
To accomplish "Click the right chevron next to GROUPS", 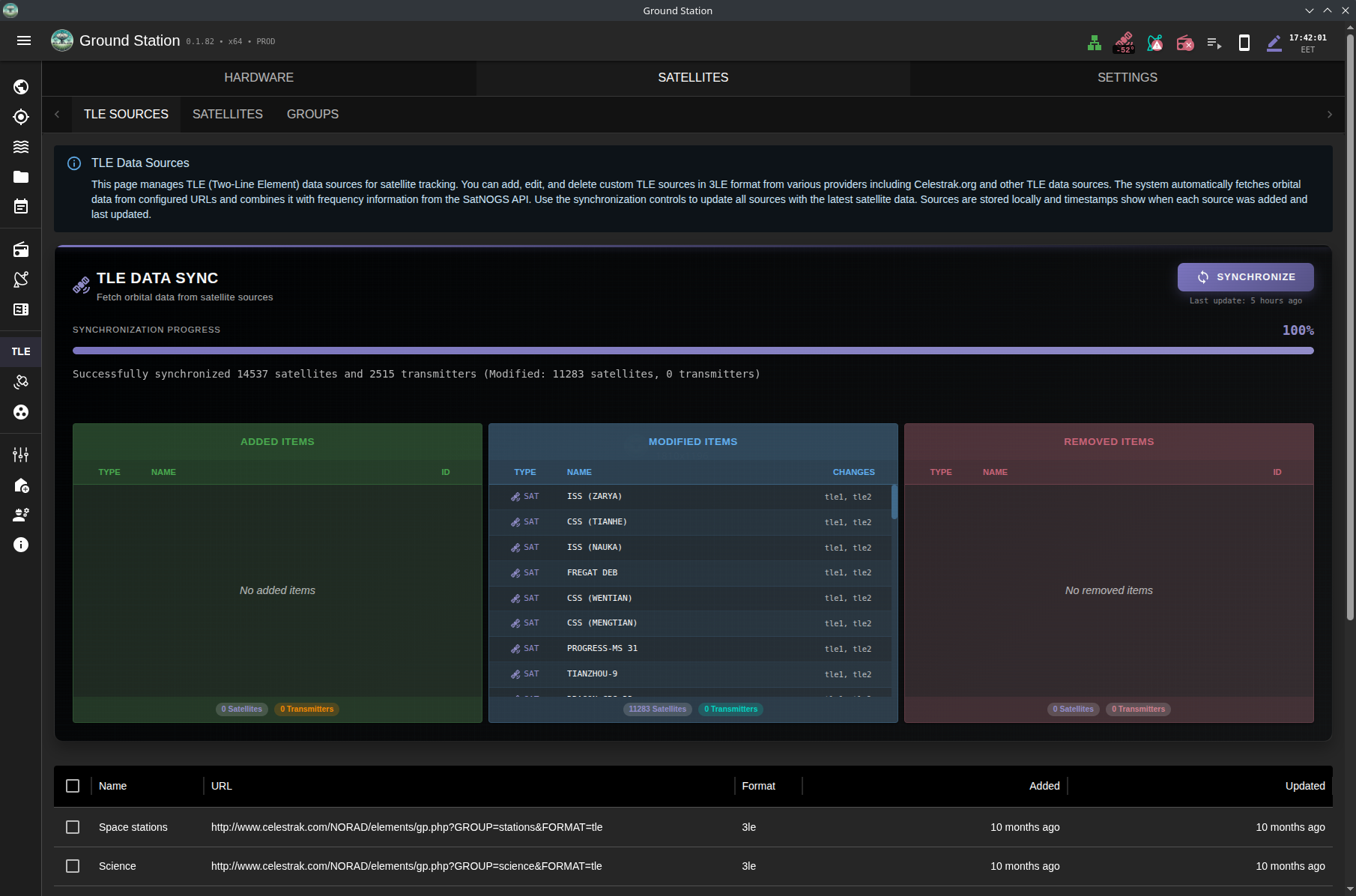I will tap(1330, 114).
